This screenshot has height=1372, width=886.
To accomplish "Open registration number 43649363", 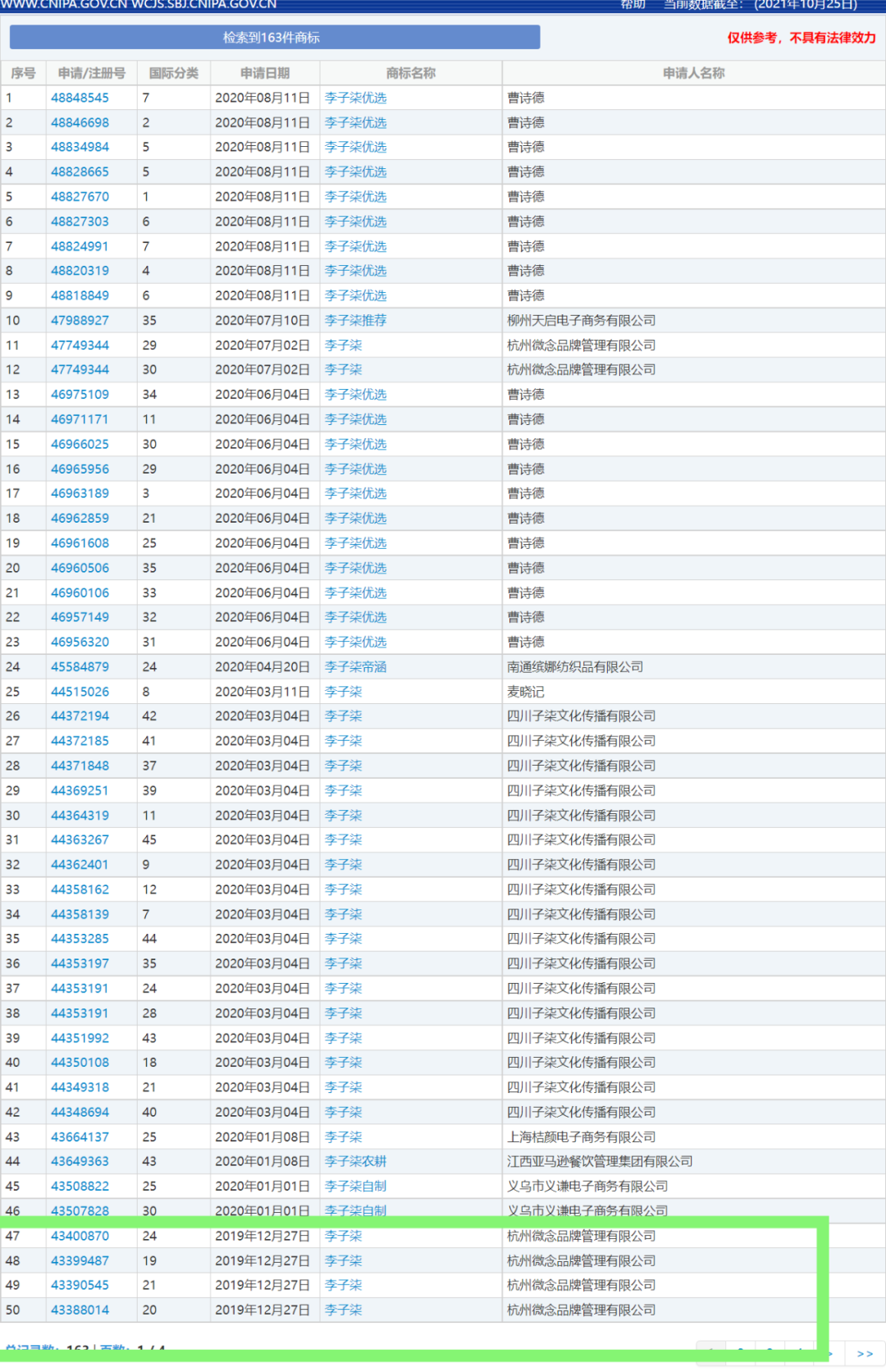I will point(80,1162).
